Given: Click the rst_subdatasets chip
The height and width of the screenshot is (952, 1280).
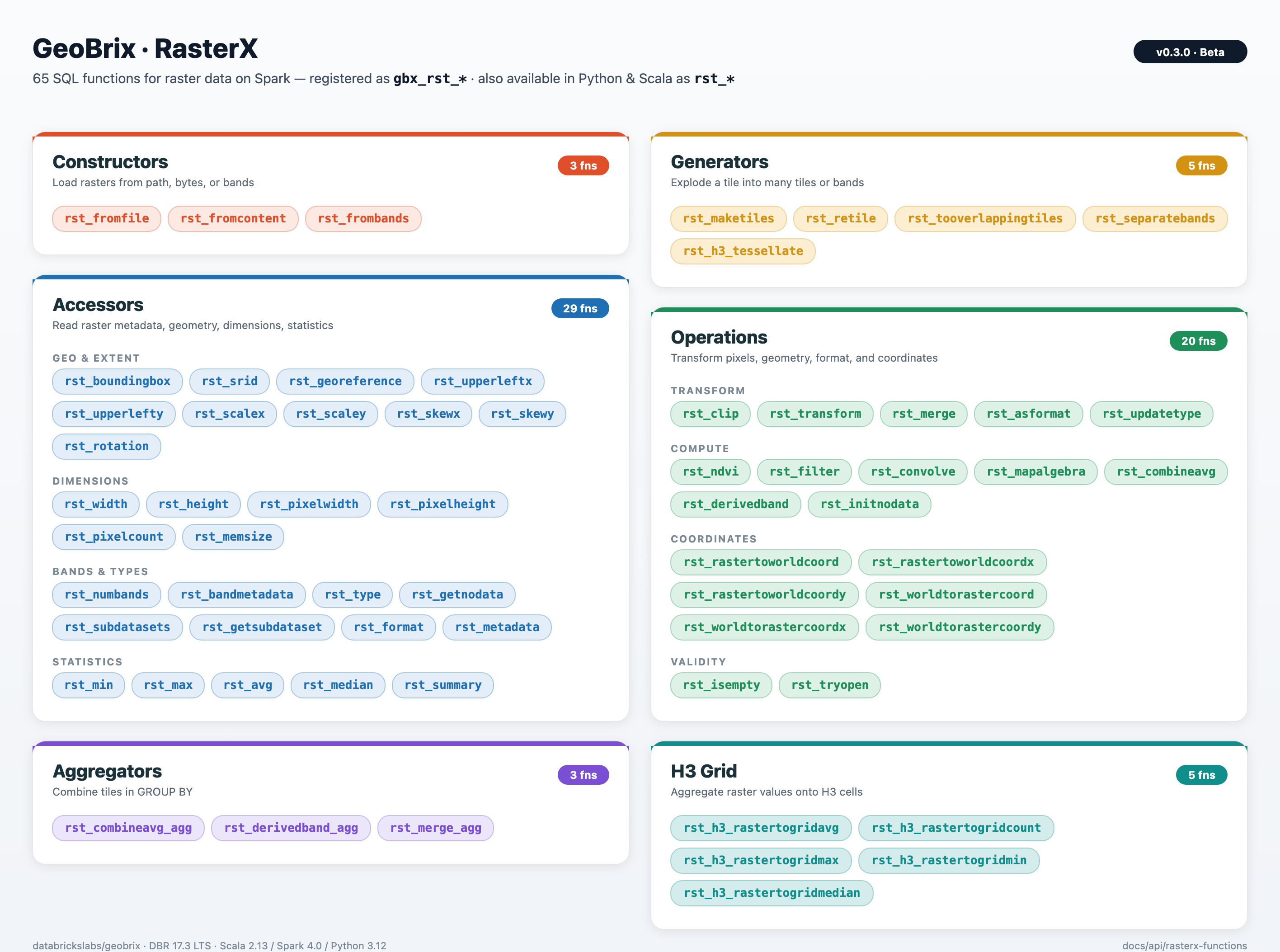Looking at the screenshot, I should pos(118,627).
